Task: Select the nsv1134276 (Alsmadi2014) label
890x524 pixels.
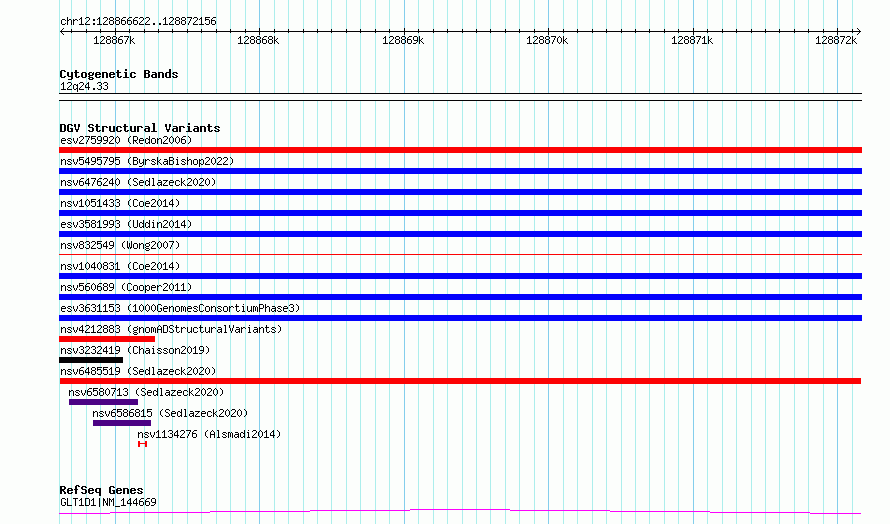Action: pos(209,434)
